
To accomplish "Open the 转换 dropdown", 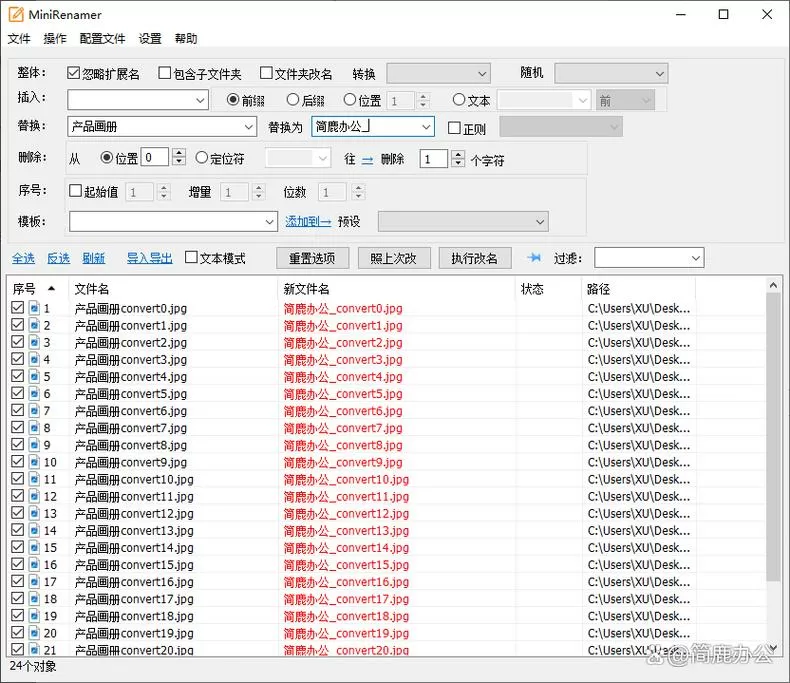I will [438, 74].
